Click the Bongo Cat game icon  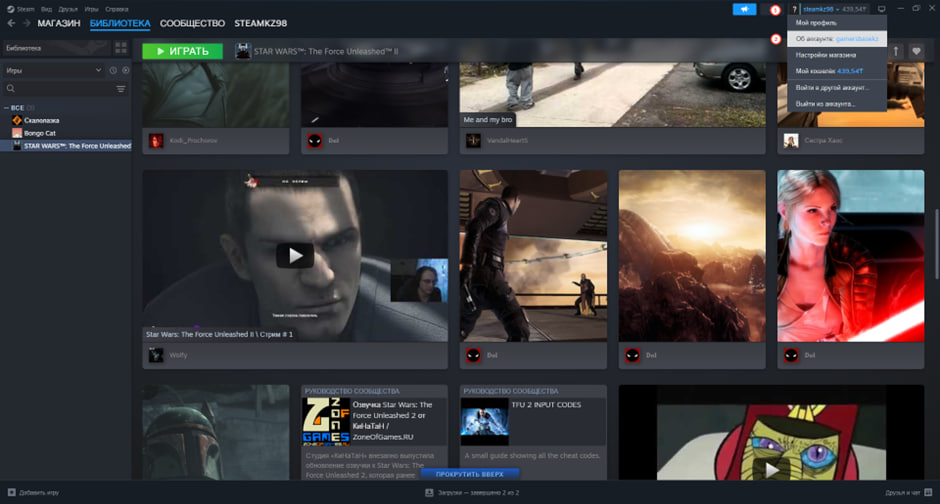(x=17, y=133)
